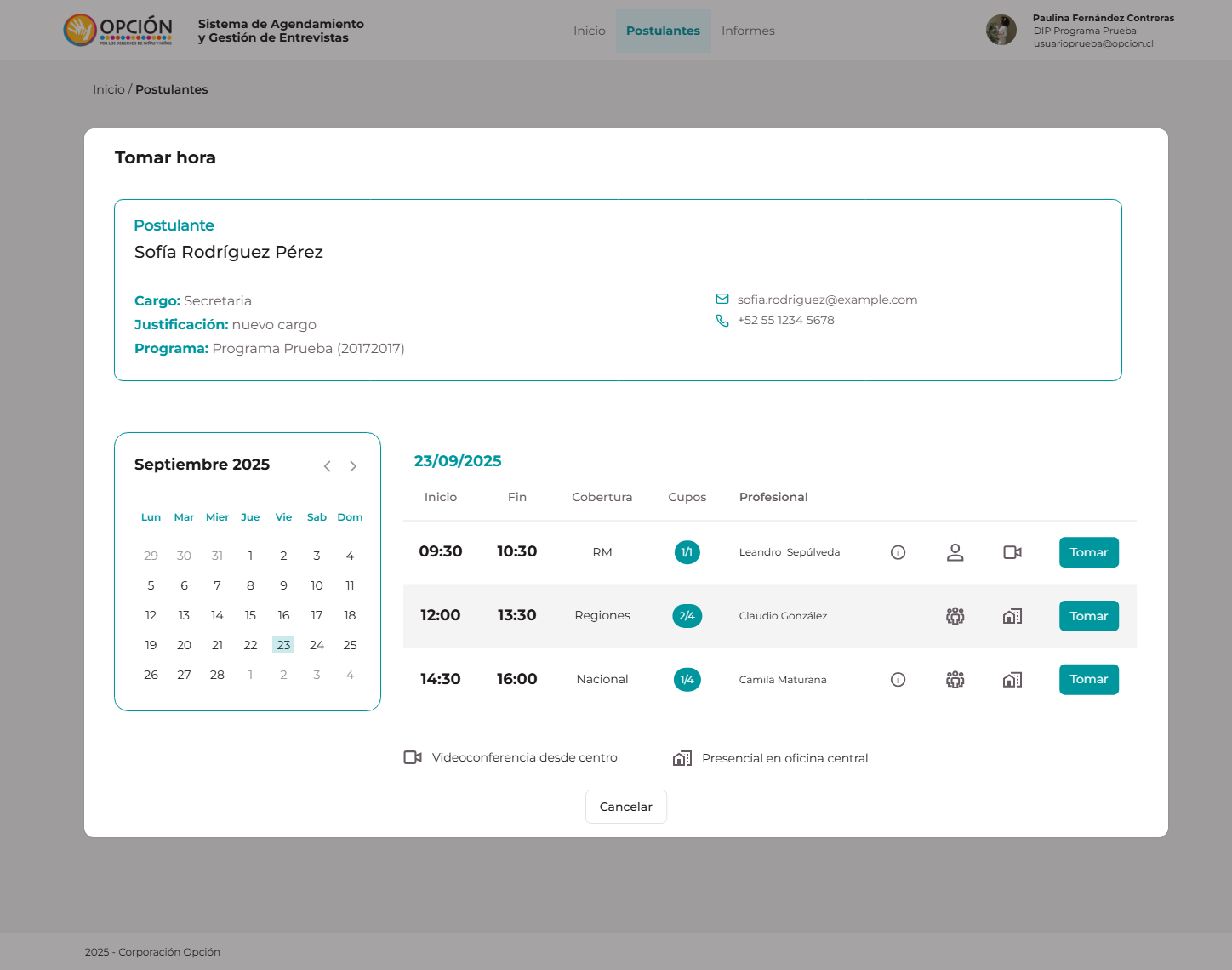Click info icon for Leandro Sepúlveda
The height and width of the screenshot is (970, 1232).
[x=898, y=552]
